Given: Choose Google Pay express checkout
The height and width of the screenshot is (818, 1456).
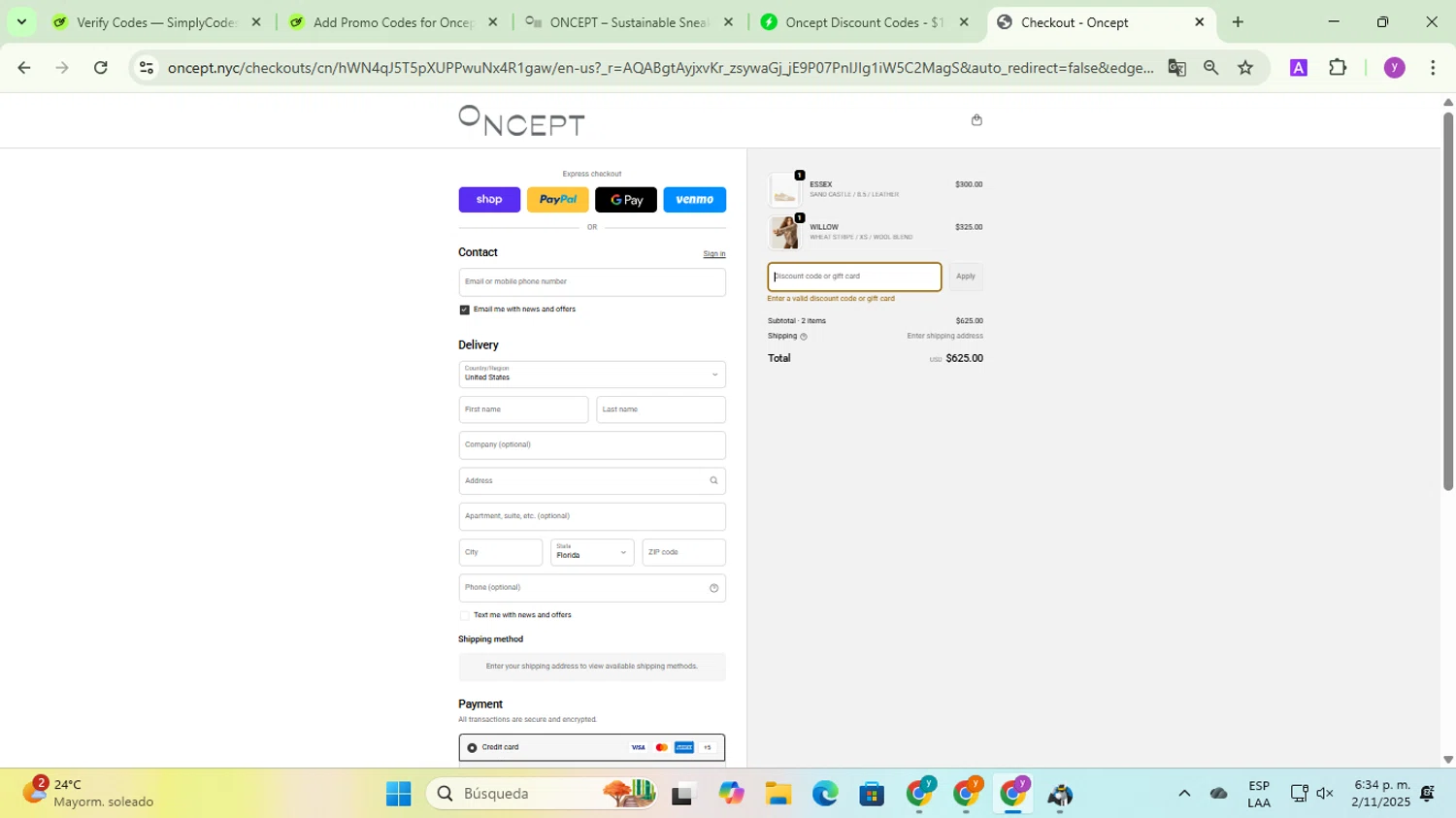Looking at the screenshot, I should [626, 200].
